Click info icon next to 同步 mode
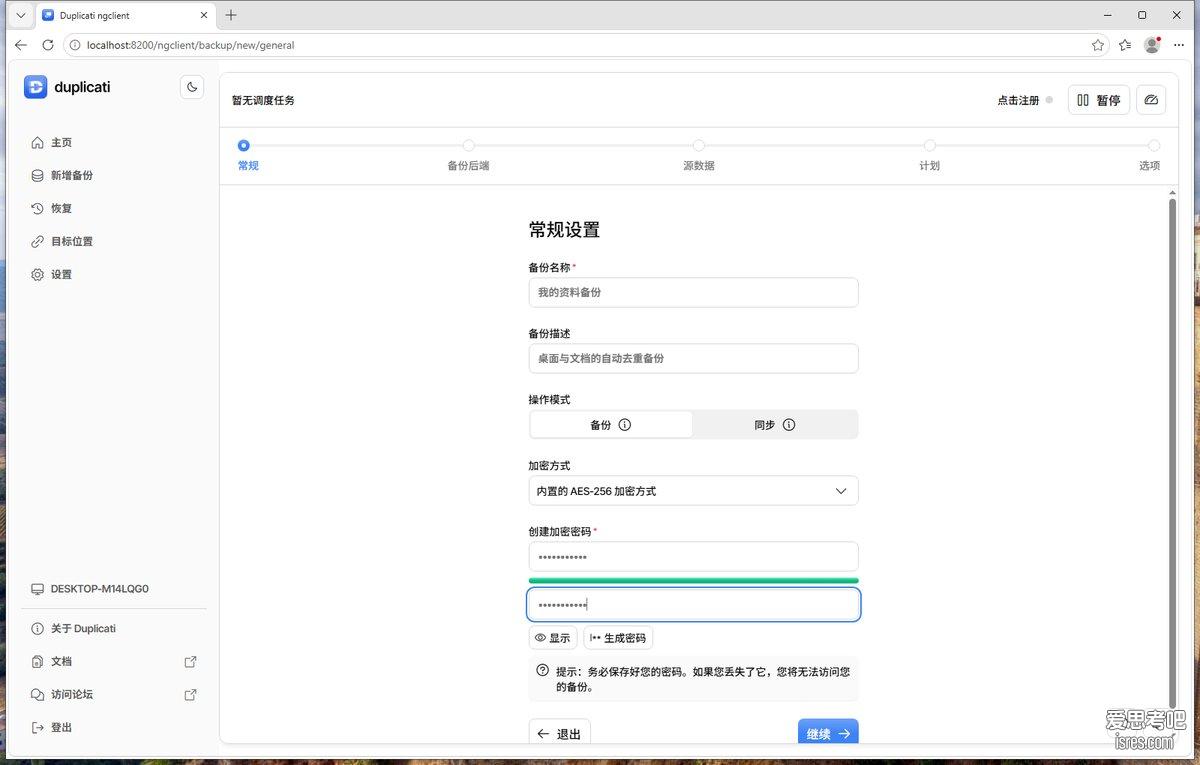This screenshot has height=765, width=1200. 789,424
